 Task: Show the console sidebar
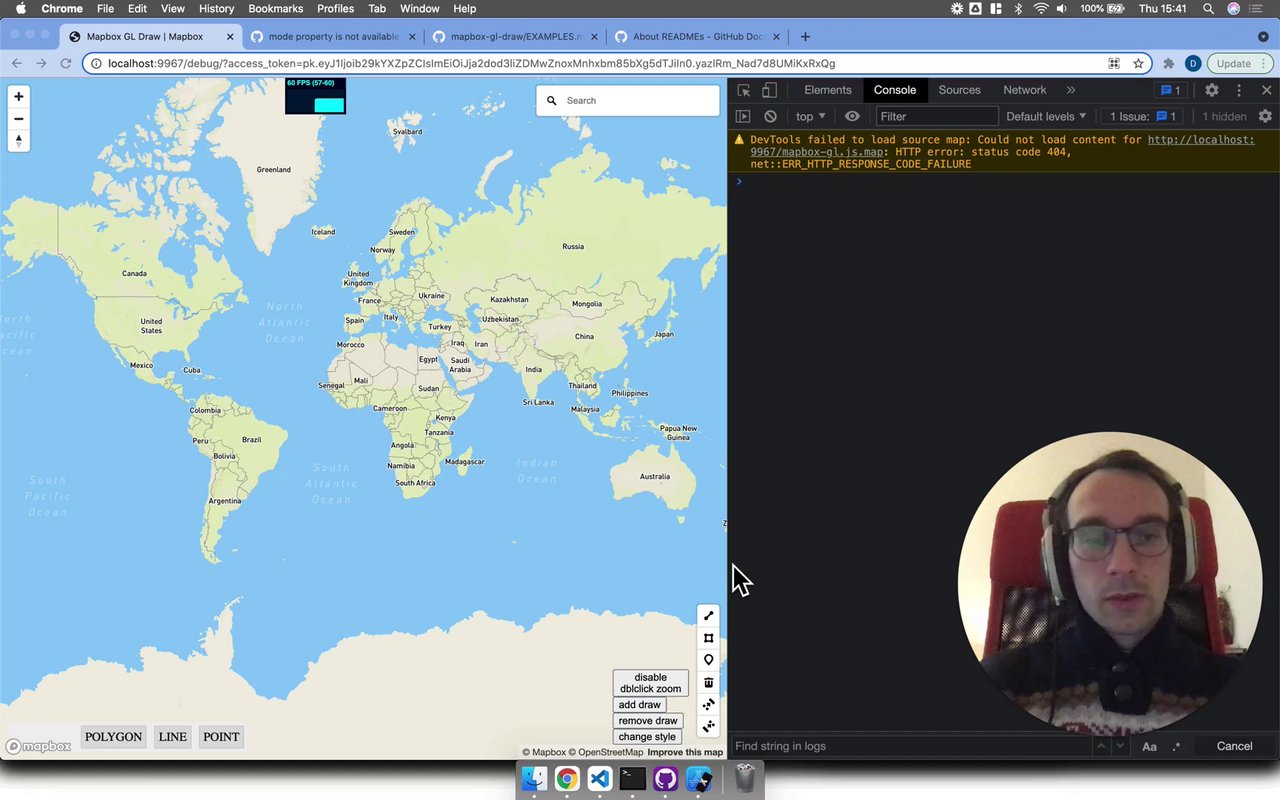[743, 116]
